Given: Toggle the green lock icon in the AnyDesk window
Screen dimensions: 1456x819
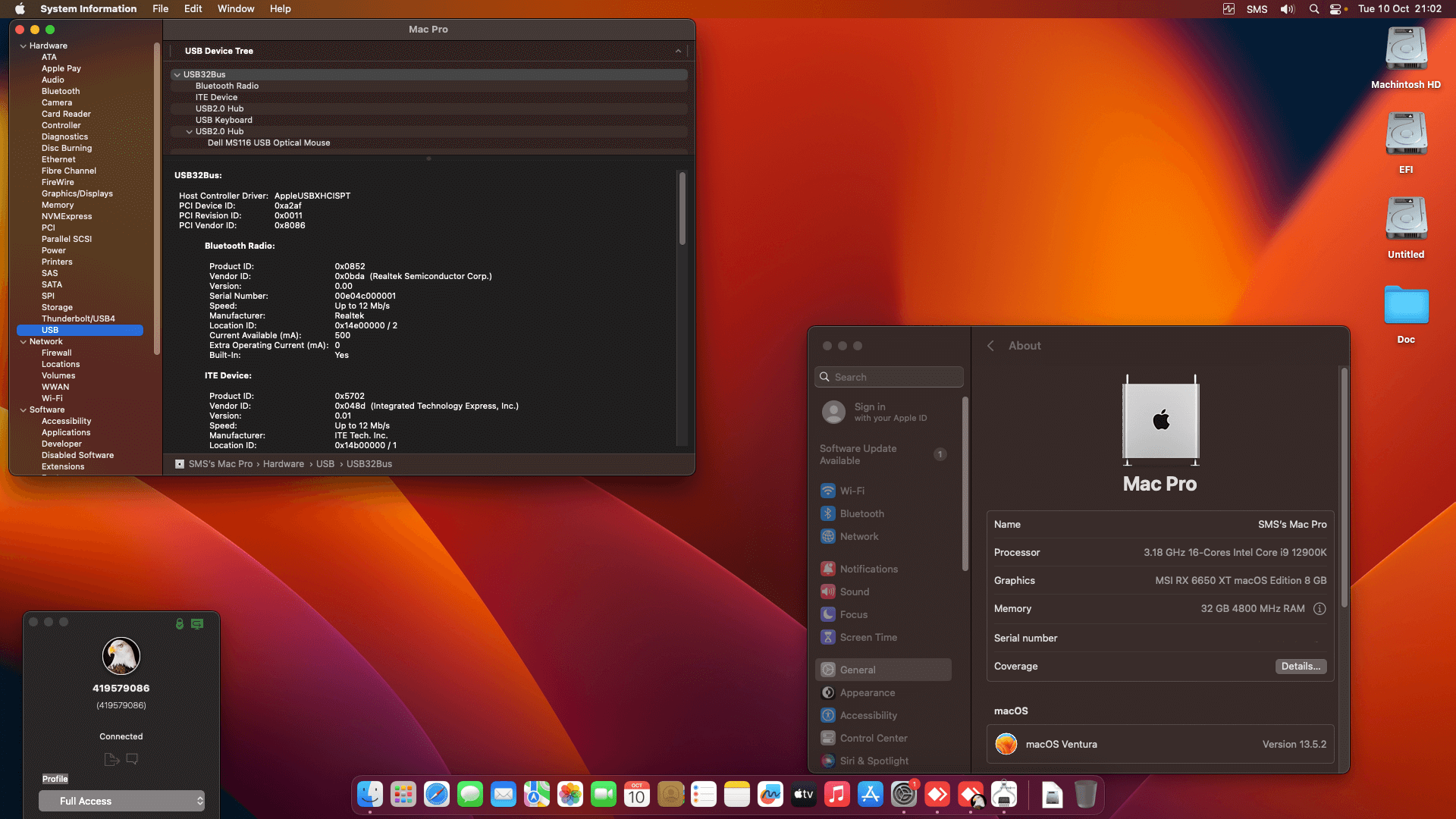Looking at the screenshot, I should pos(179,623).
